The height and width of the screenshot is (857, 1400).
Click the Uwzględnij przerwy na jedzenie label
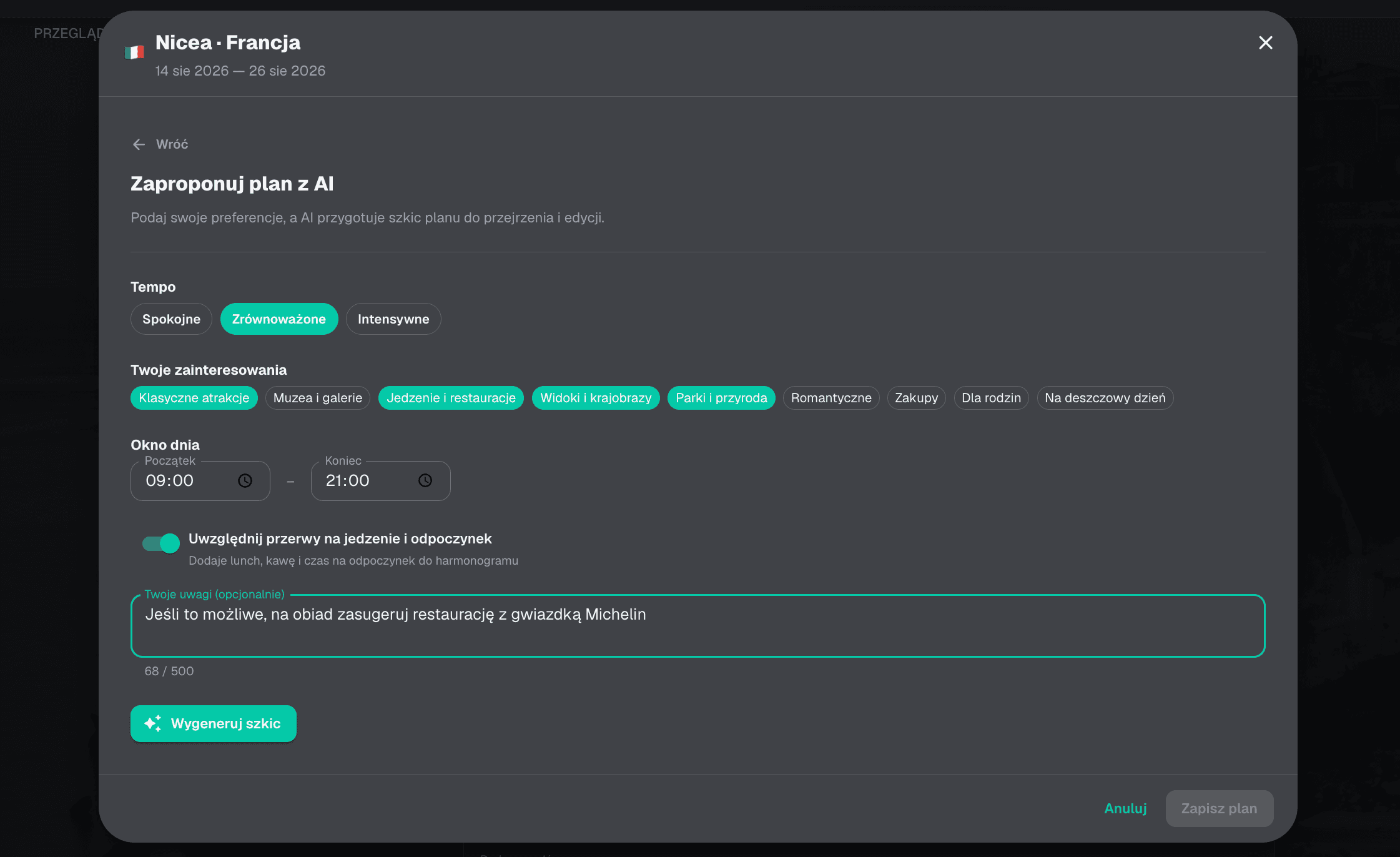coord(340,538)
